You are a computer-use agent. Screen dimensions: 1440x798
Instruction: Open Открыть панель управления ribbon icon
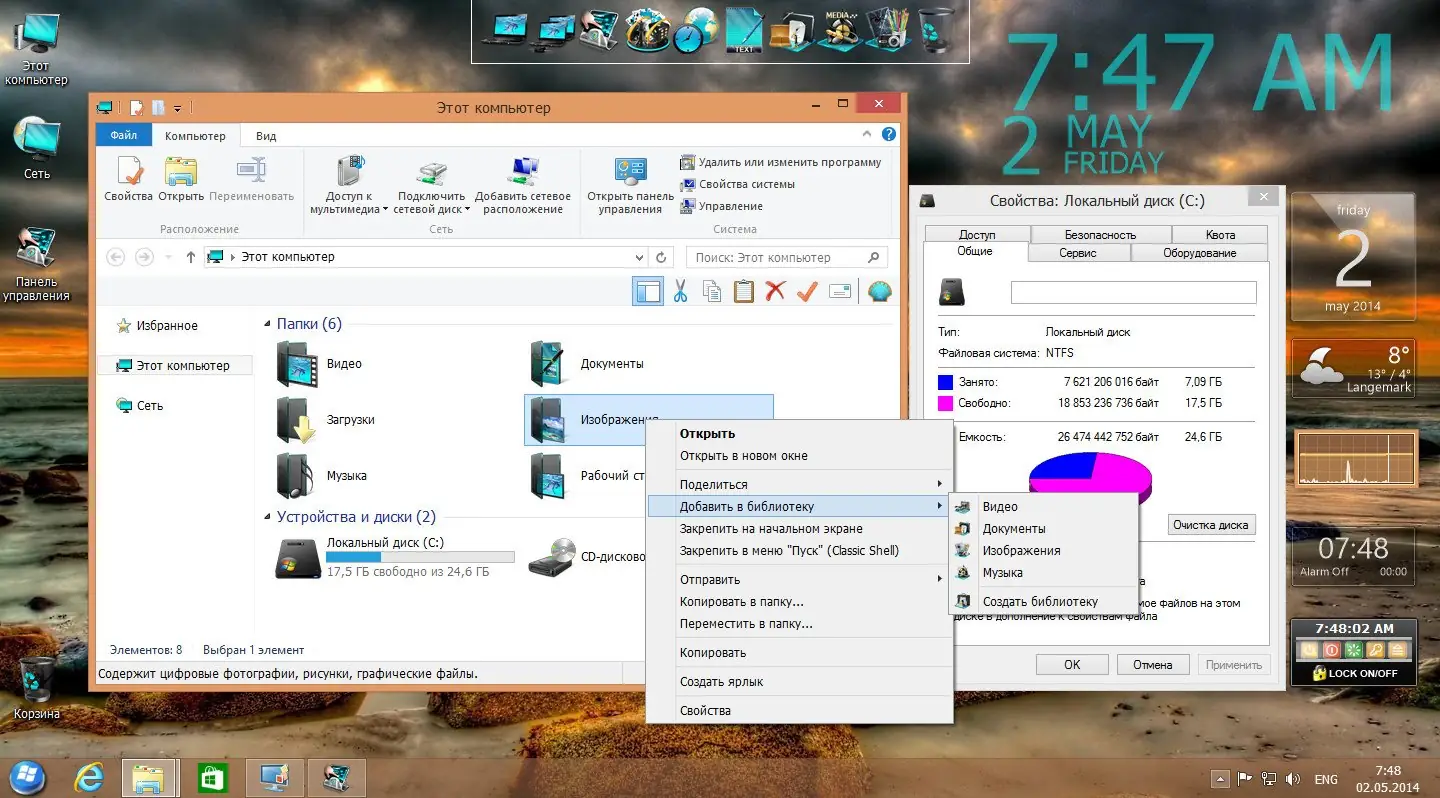[x=631, y=186]
